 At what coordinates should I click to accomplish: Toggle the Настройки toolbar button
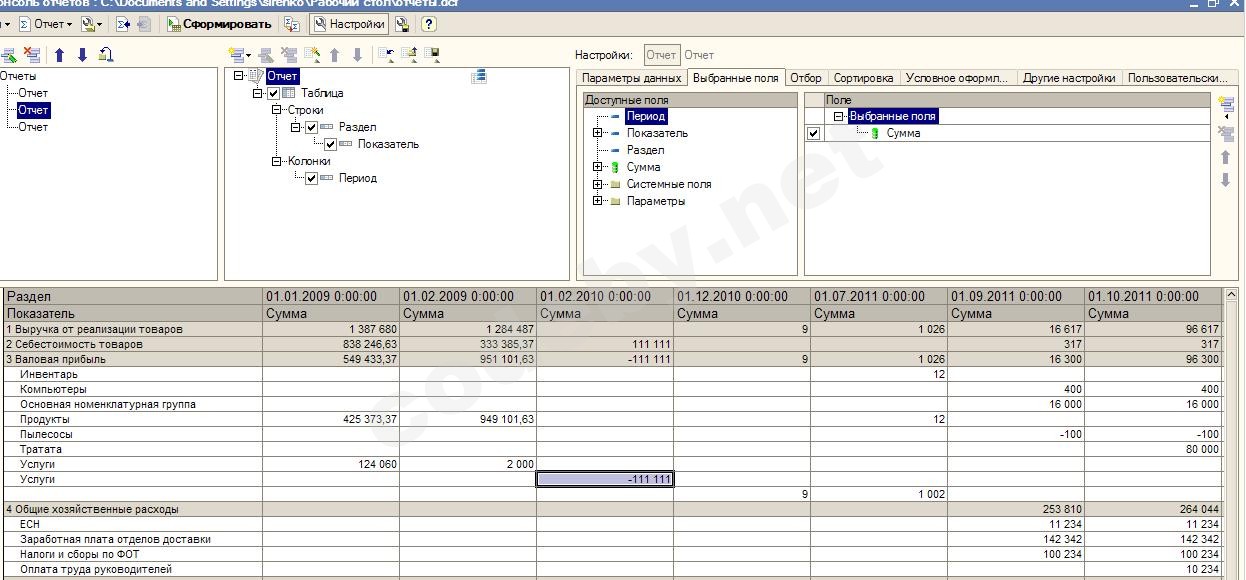click(348, 24)
